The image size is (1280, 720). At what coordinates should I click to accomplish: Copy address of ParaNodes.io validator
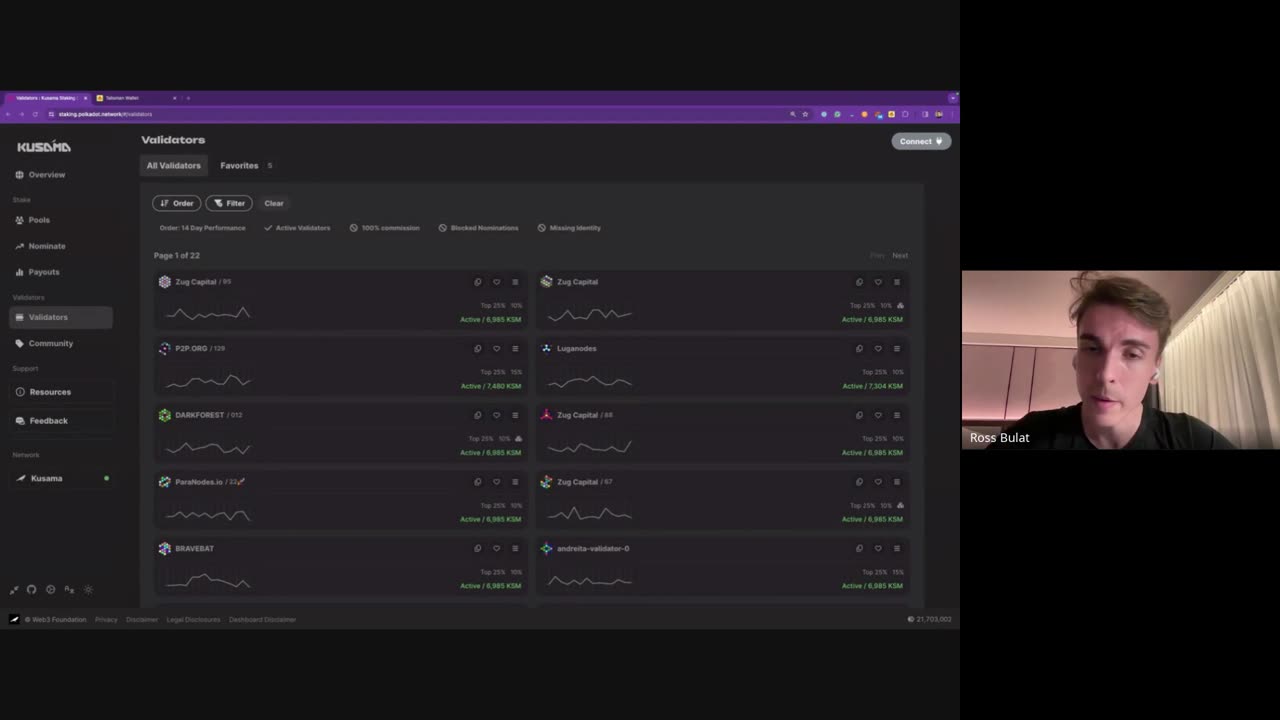click(478, 482)
